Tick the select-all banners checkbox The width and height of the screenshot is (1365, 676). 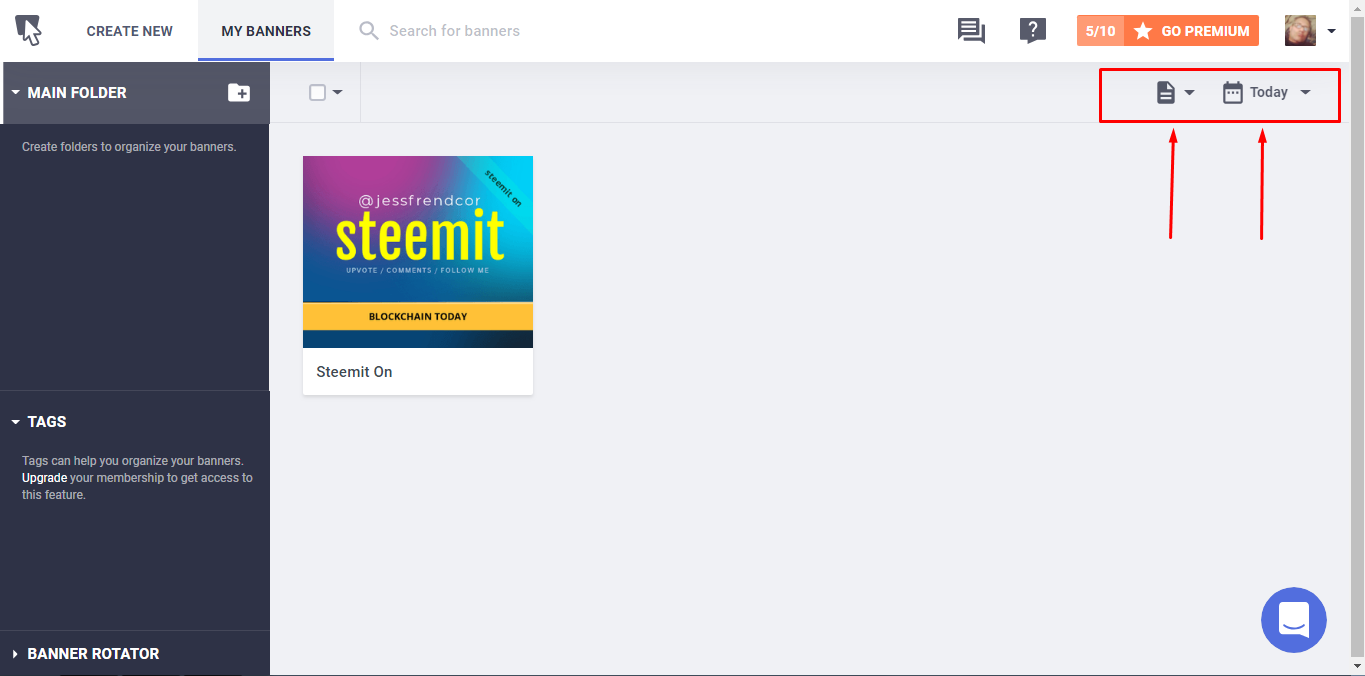tap(317, 92)
